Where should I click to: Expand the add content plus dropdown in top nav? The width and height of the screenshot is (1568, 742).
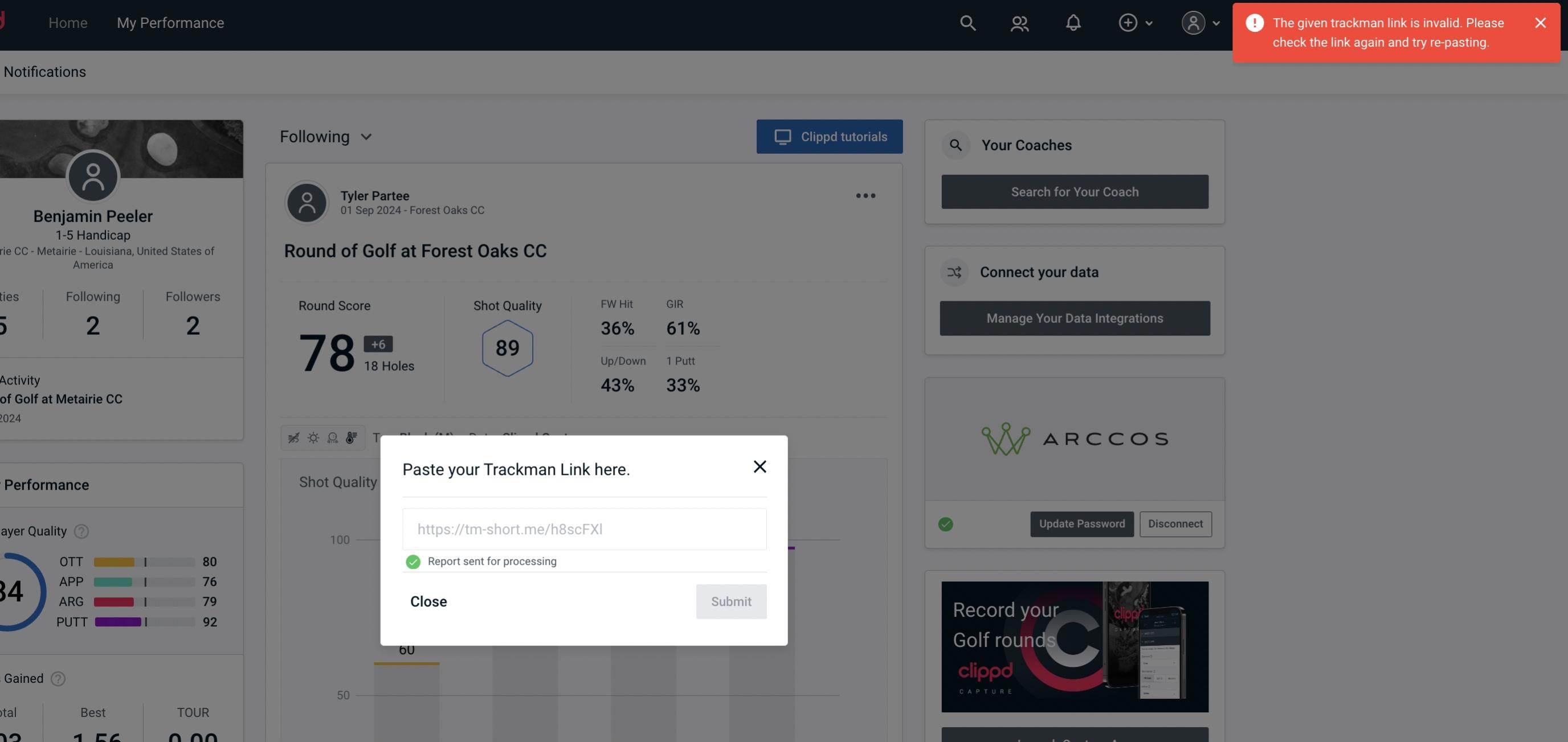point(1135,21)
